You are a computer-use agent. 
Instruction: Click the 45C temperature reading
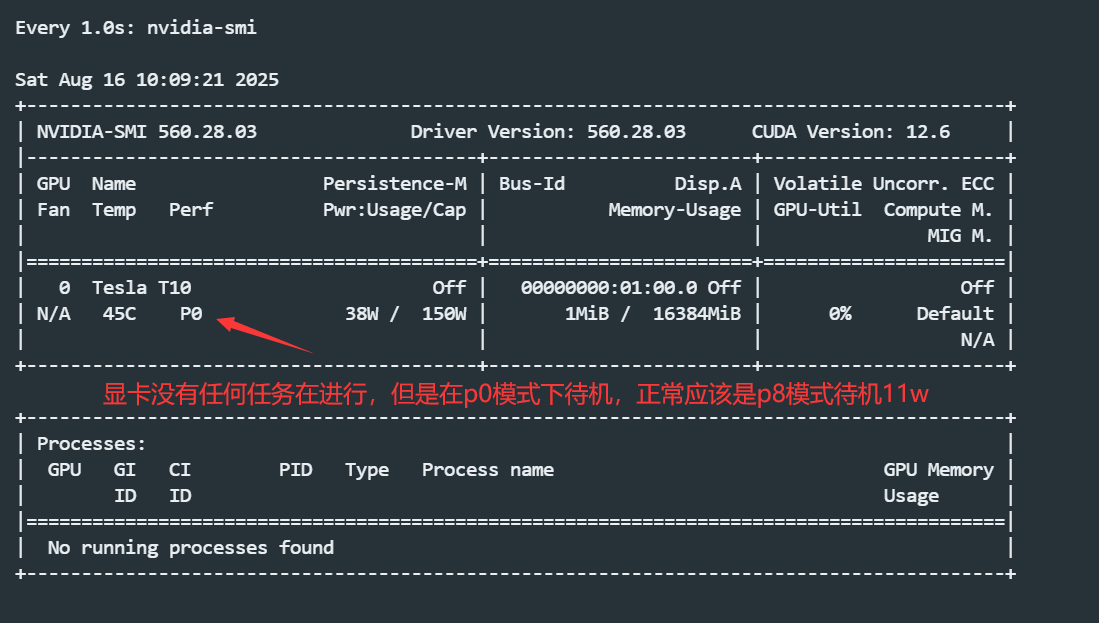pyautogui.click(x=119, y=314)
